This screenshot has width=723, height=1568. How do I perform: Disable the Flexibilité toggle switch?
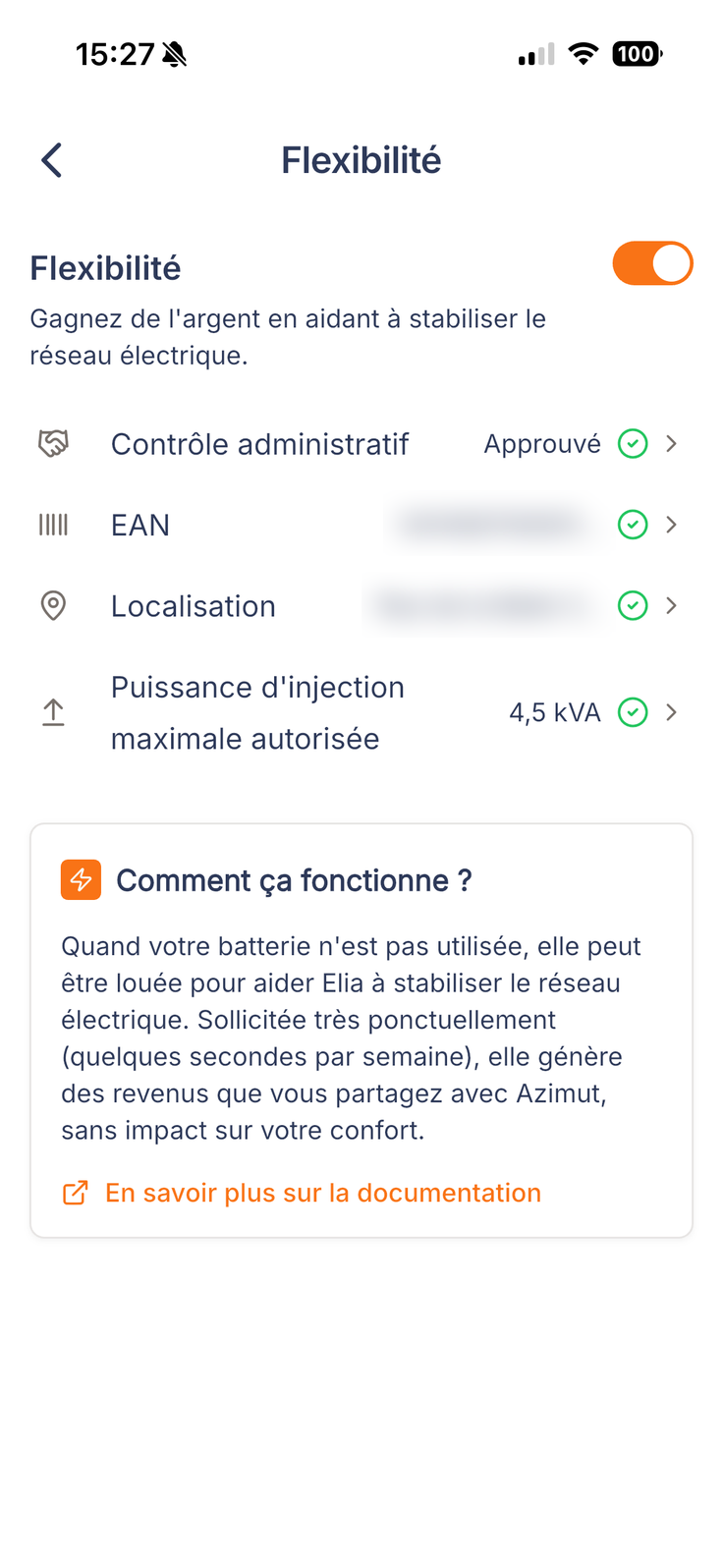click(653, 263)
